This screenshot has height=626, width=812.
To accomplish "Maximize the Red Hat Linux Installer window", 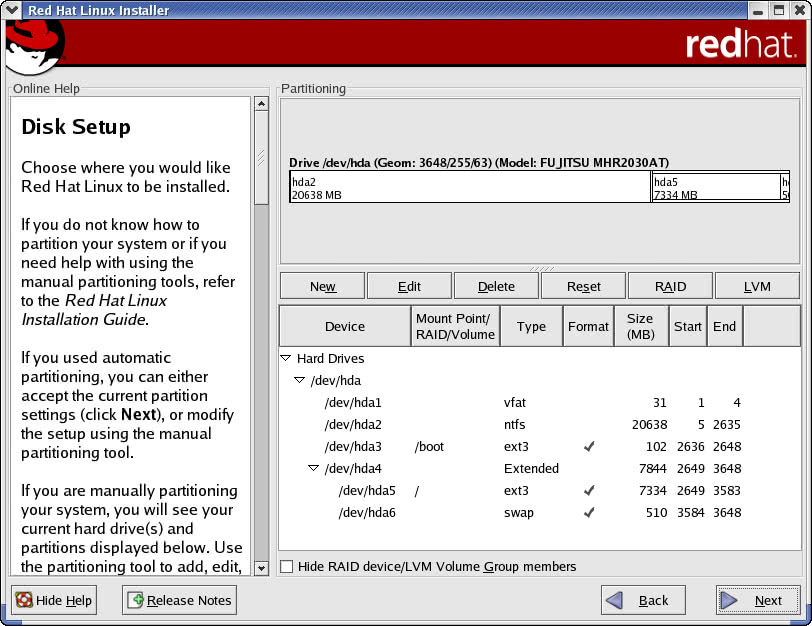I will point(779,10).
